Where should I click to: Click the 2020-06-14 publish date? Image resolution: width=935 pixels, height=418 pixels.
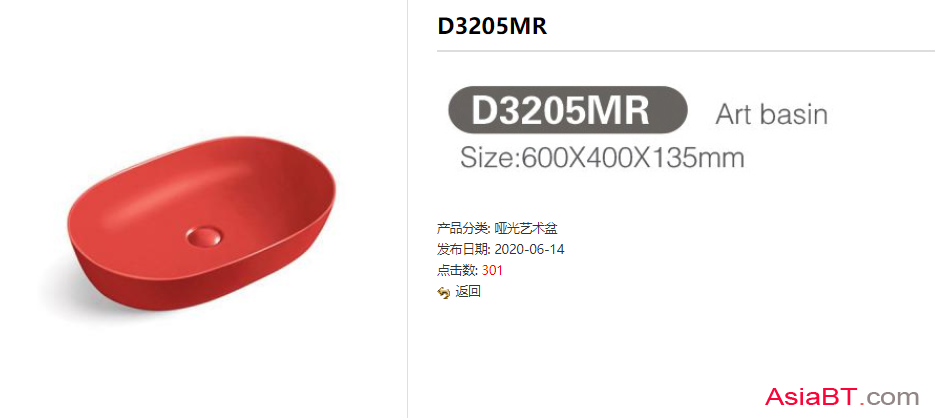tap(530, 249)
